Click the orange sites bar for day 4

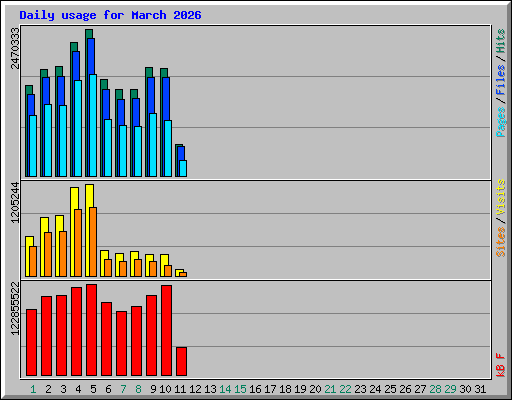[x=78, y=243]
